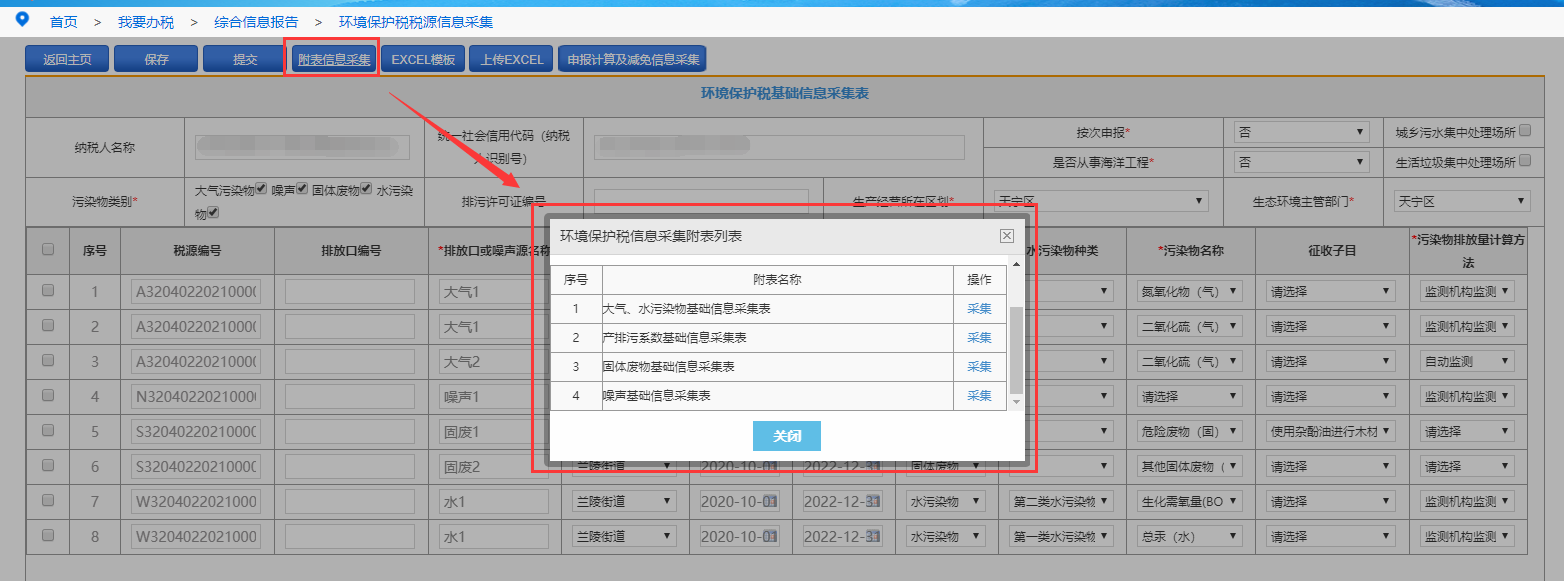Click 采集 for 固体废物基础信息采集表
This screenshot has height=581, width=1564.
point(979,367)
